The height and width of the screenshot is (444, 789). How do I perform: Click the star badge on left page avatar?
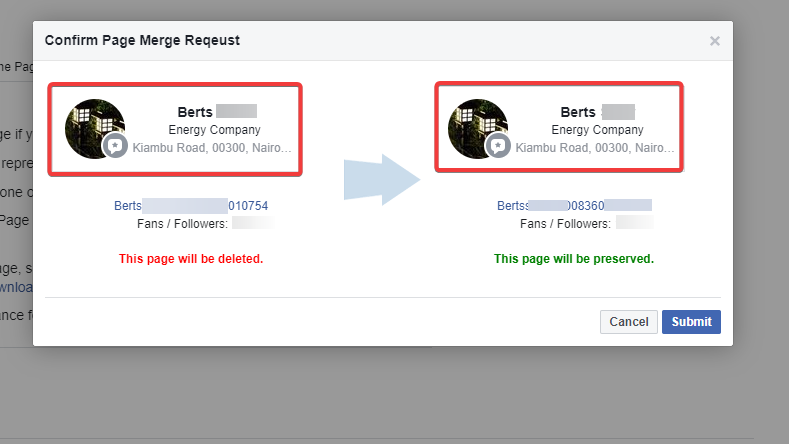[x=115, y=146]
